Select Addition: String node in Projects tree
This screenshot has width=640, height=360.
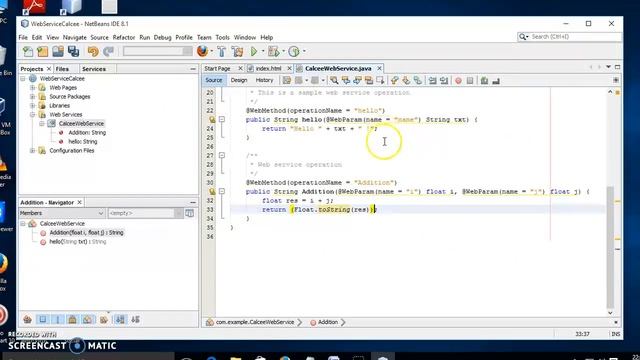point(87,133)
